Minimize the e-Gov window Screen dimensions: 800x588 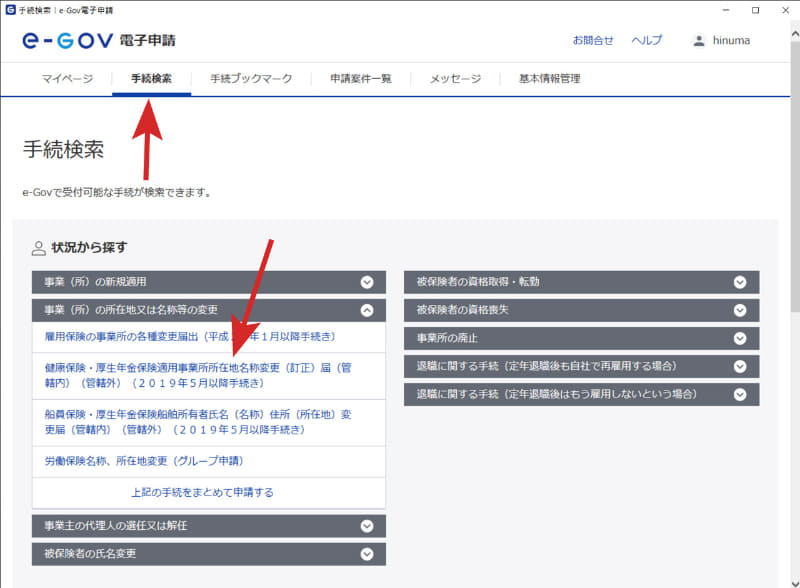click(726, 10)
